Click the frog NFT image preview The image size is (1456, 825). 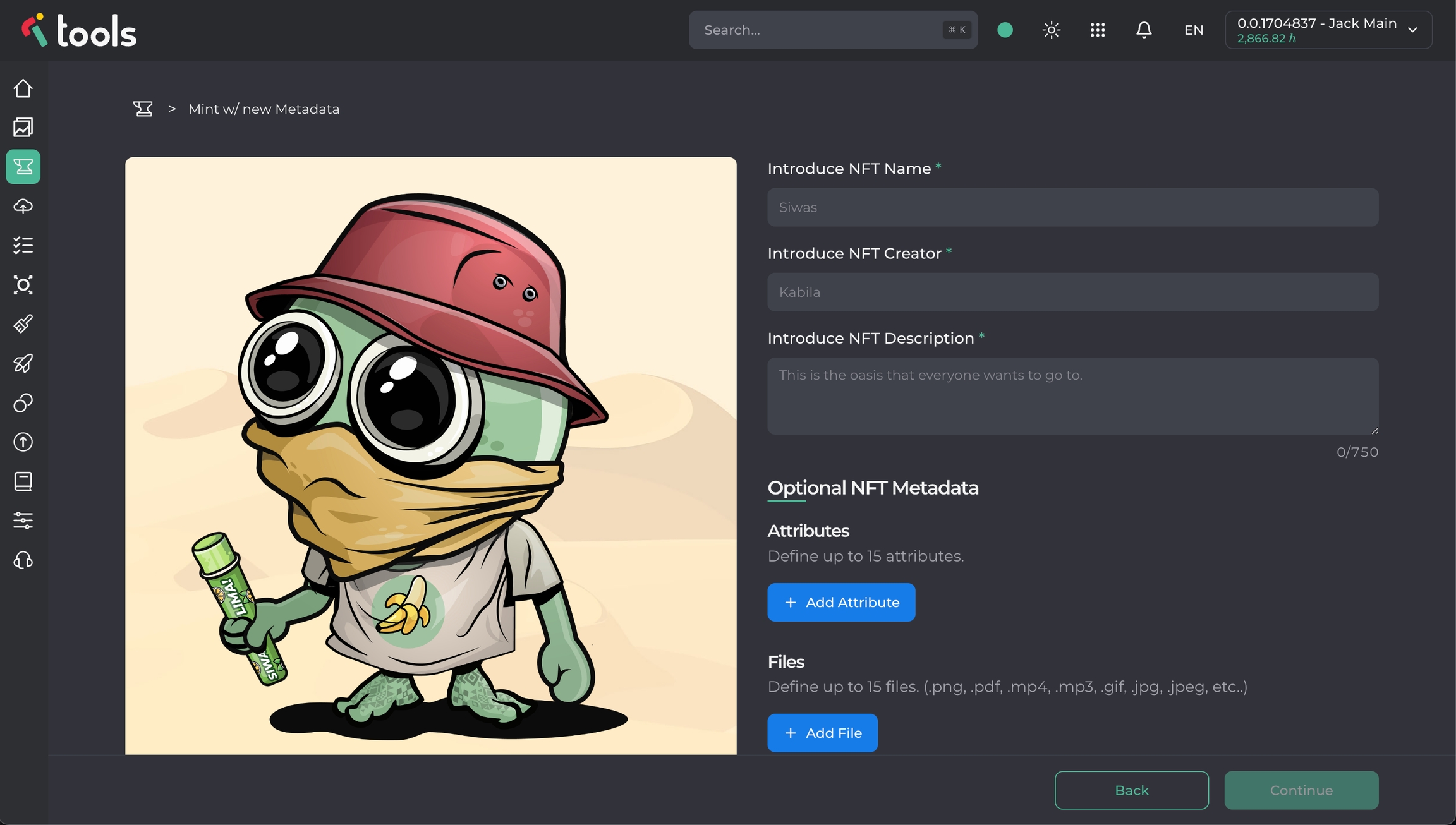pyautogui.click(x=430, y=455)
